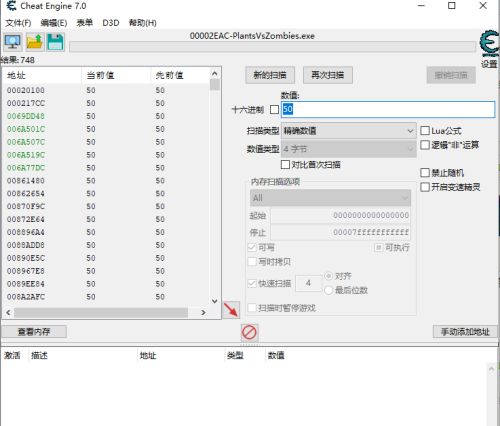
Task: Toggle the 快速扫描 checkbox
Action: [252, 283]
